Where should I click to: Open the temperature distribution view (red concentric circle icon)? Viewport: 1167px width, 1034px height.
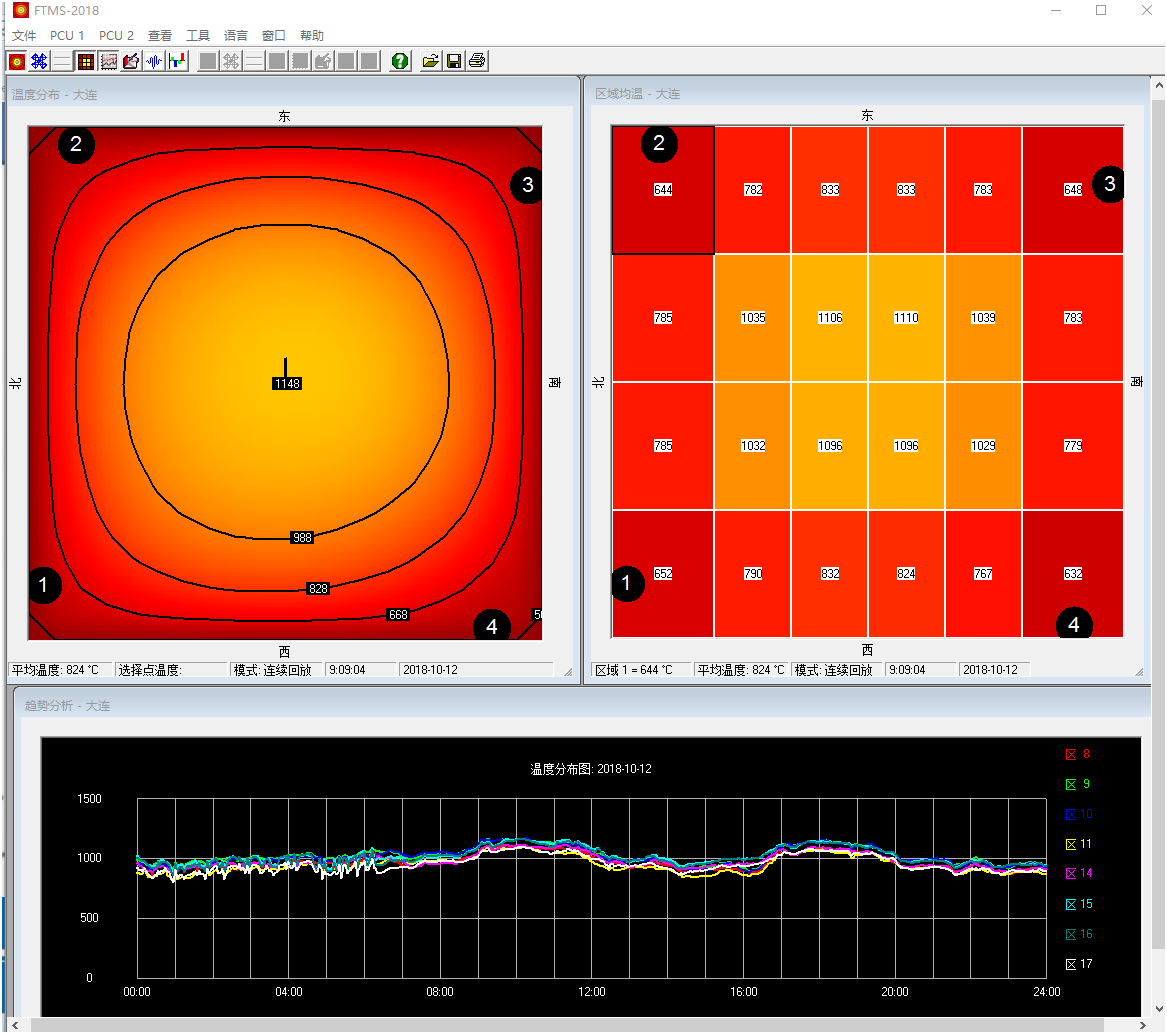(x=16, y=61)
